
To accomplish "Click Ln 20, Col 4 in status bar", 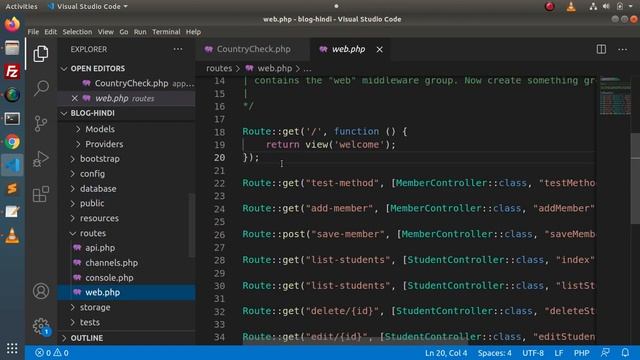I will (x=446, y=353).
